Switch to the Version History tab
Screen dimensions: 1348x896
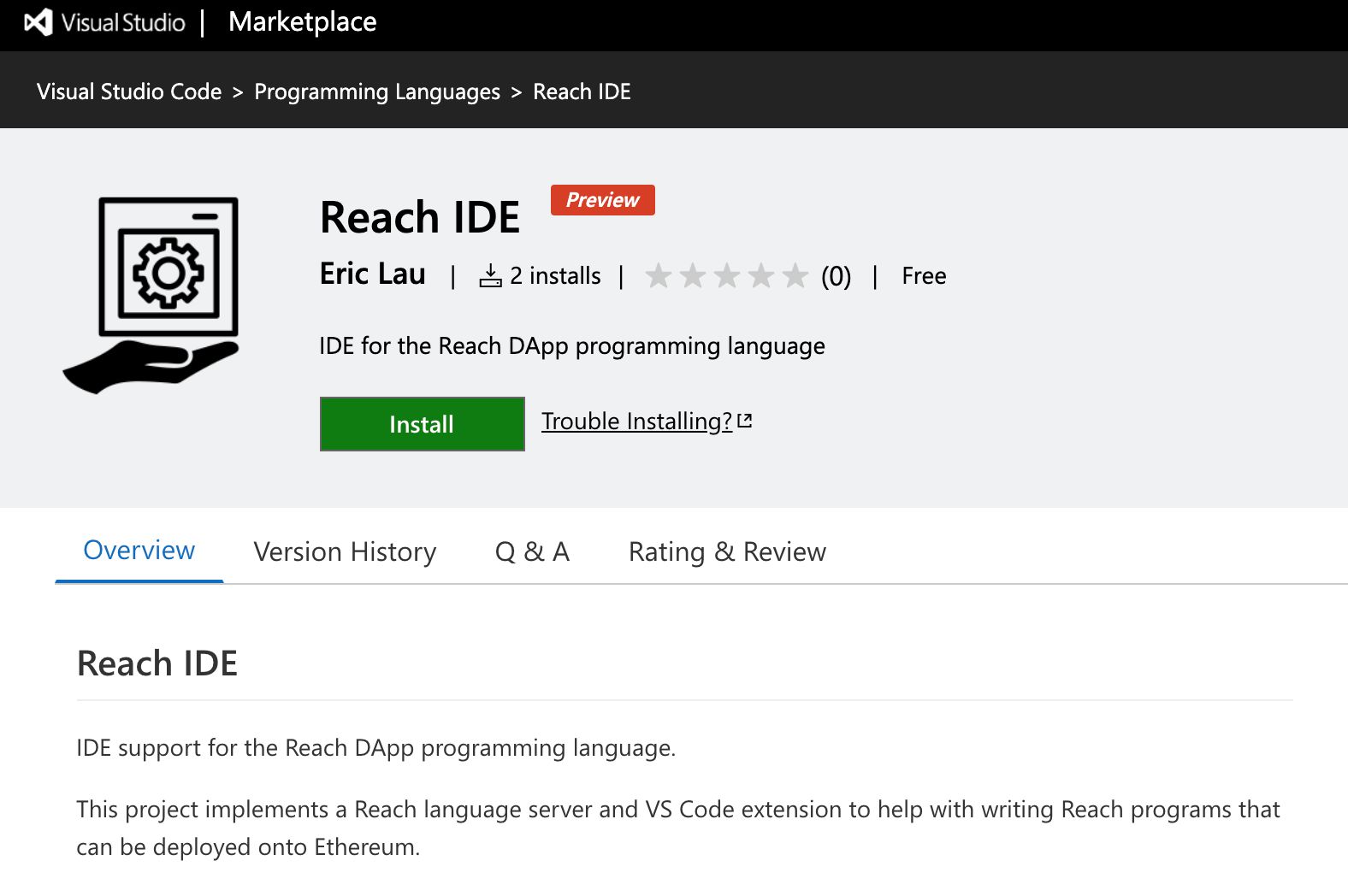[x=346, y=552]
